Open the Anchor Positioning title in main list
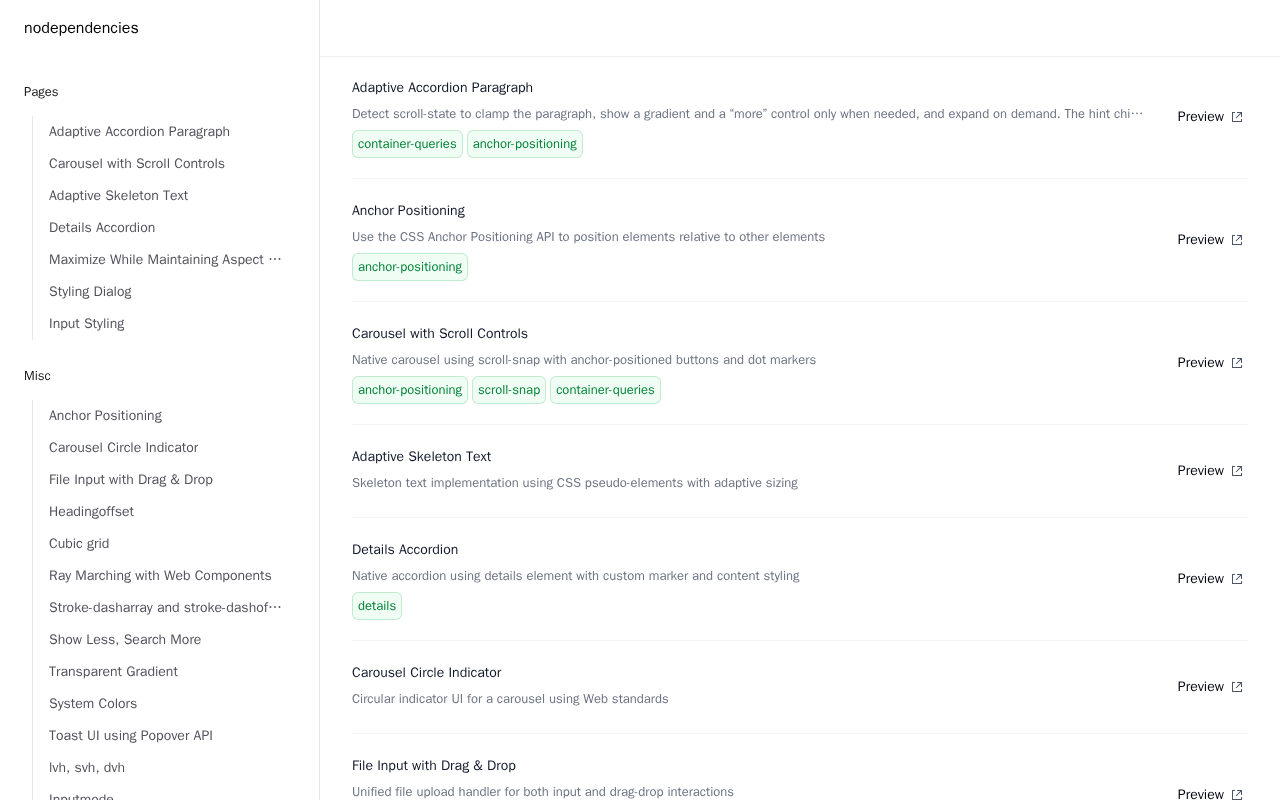Image resolution: width=1280 pixels, height=800 pixels. point(408,211)
